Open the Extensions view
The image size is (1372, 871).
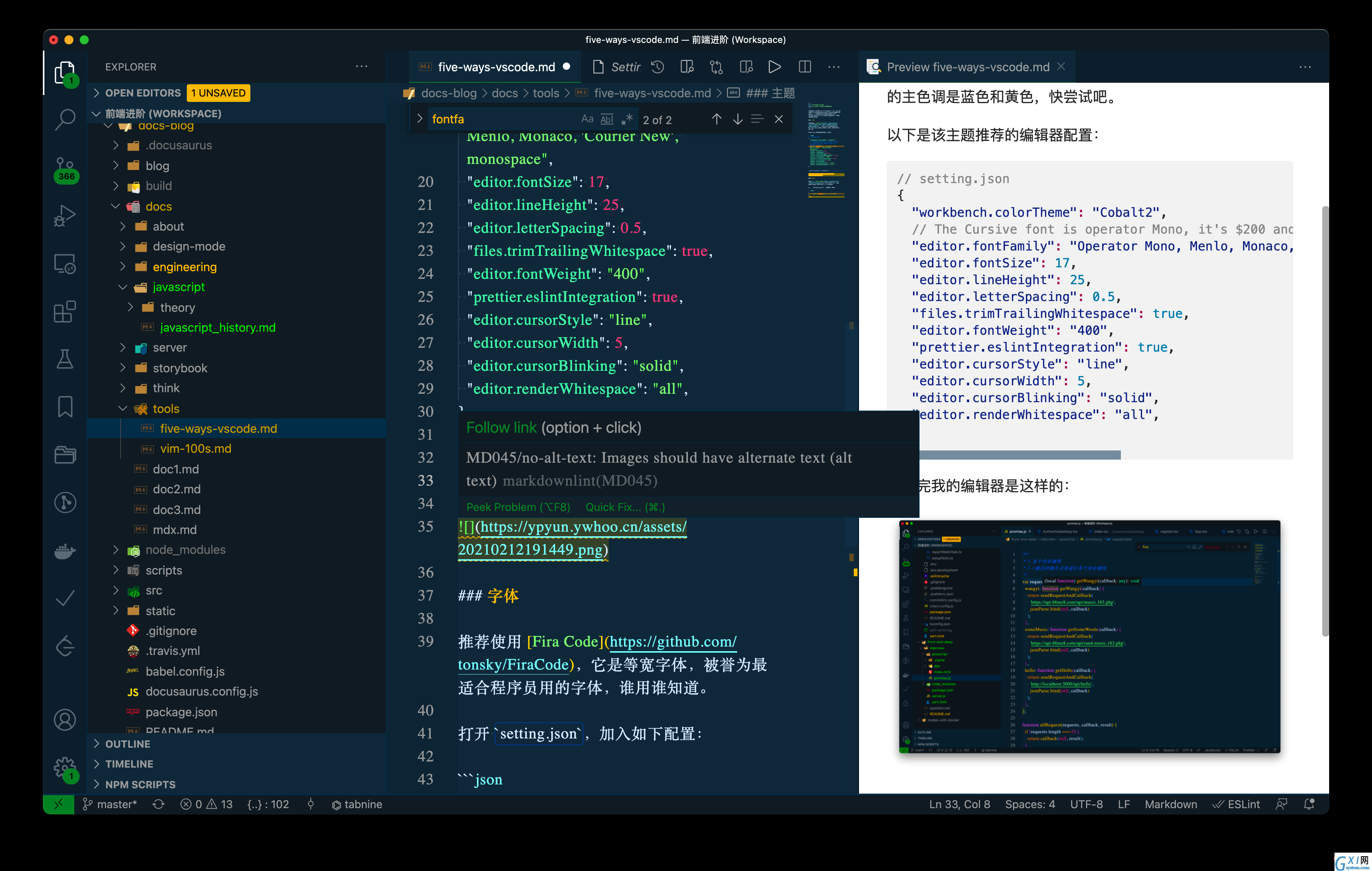(x=64, y=312)
